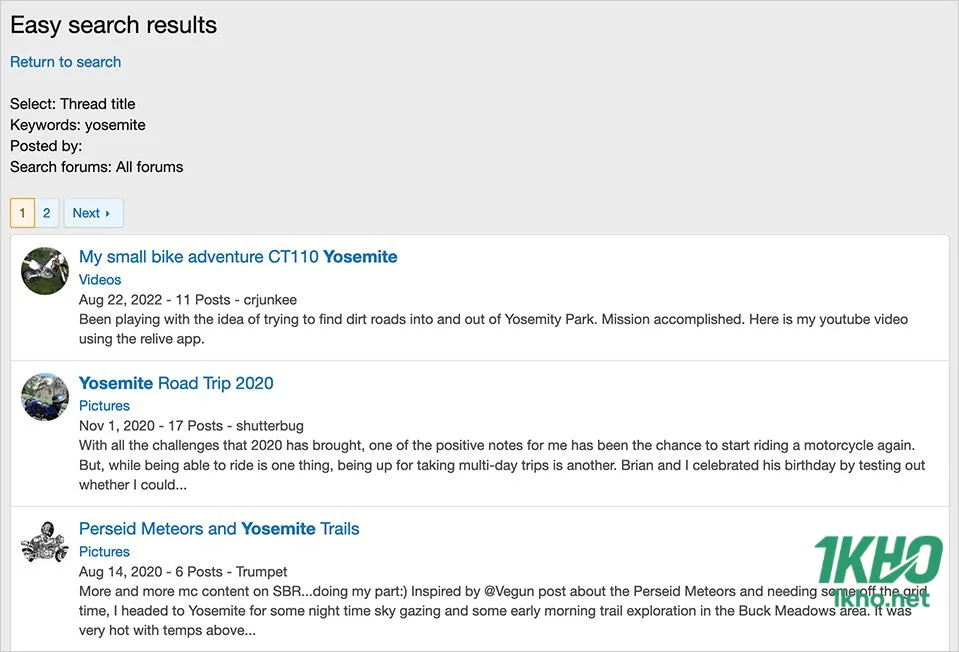Click the "Next" pagination button
The height and width of the screenshot is (652, 959).
(93, 212)
